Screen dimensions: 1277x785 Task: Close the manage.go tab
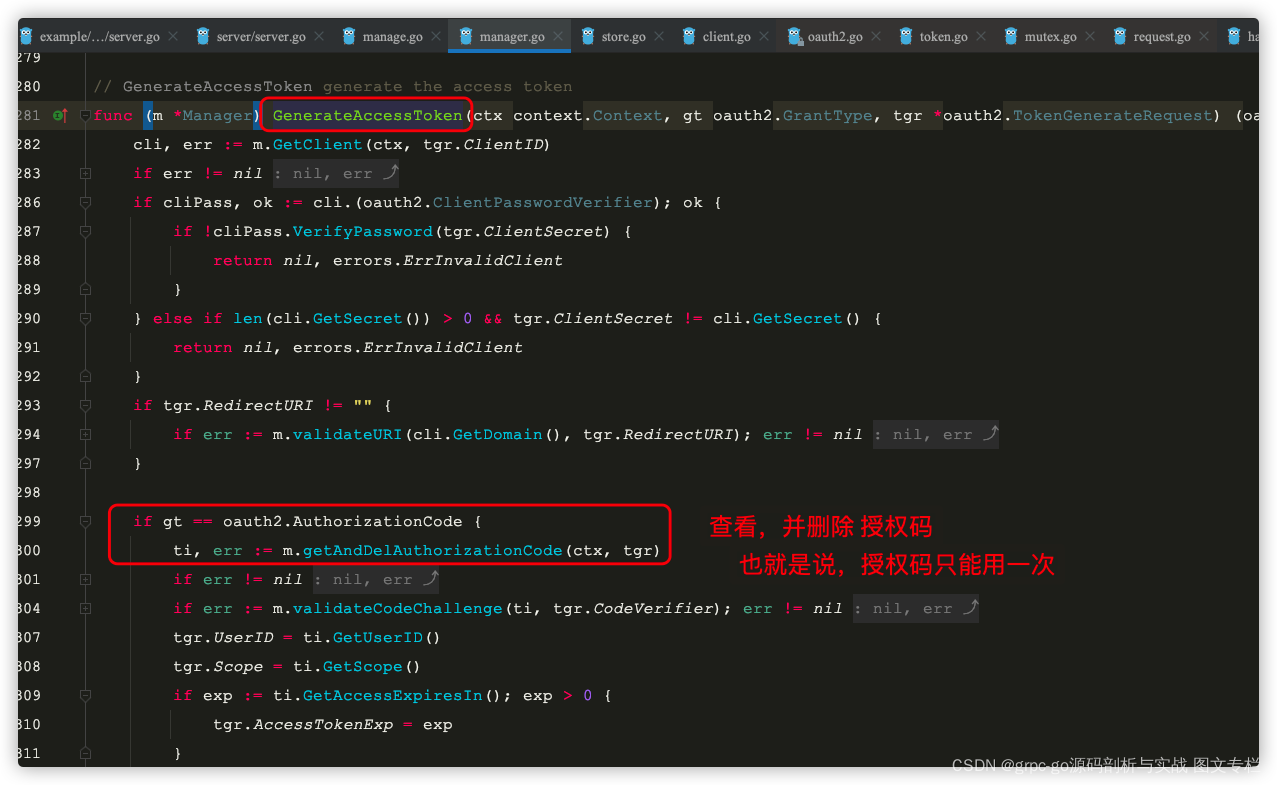pos(436,37)
